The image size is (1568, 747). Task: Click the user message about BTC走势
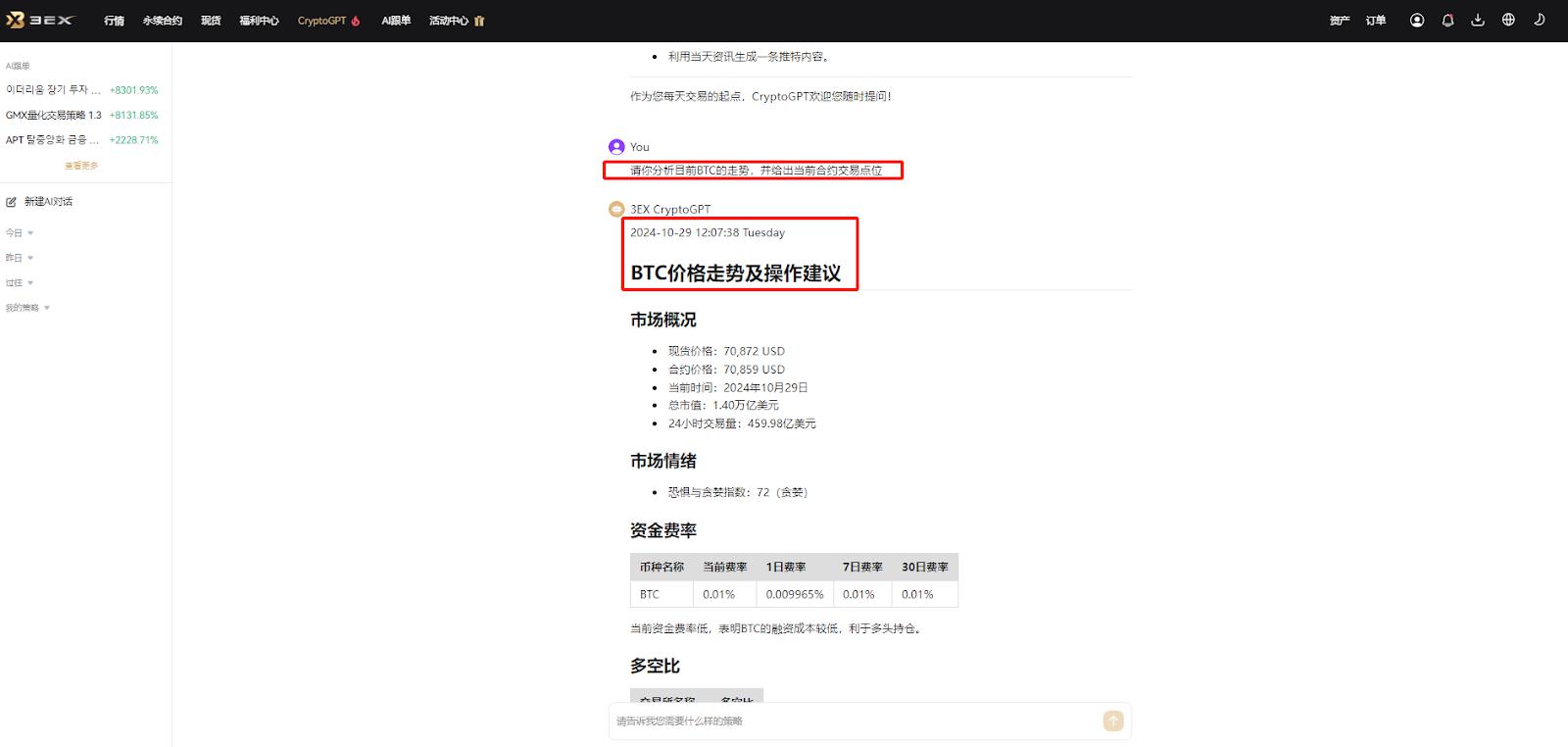(756, 171)
